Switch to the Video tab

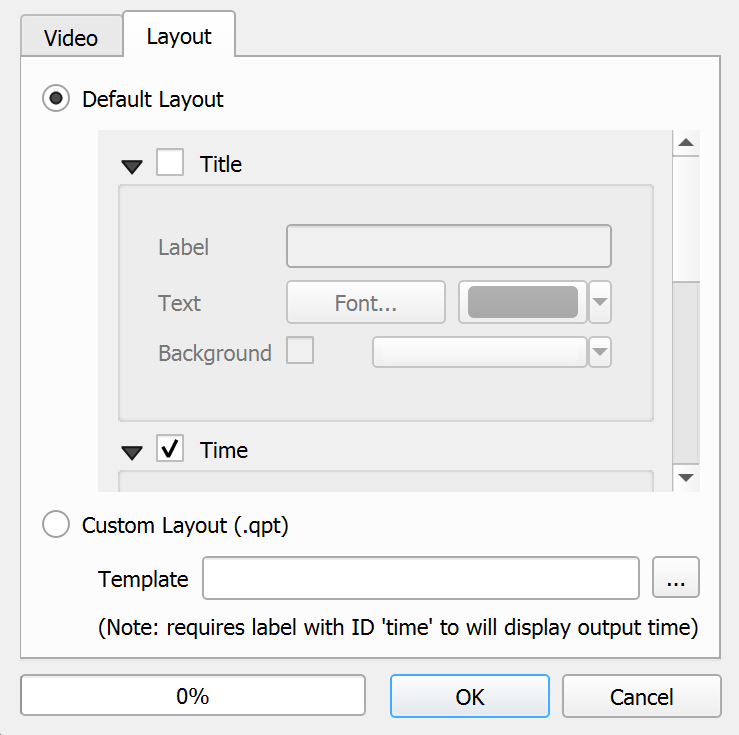pyautogui.click(x=71, y=38)
